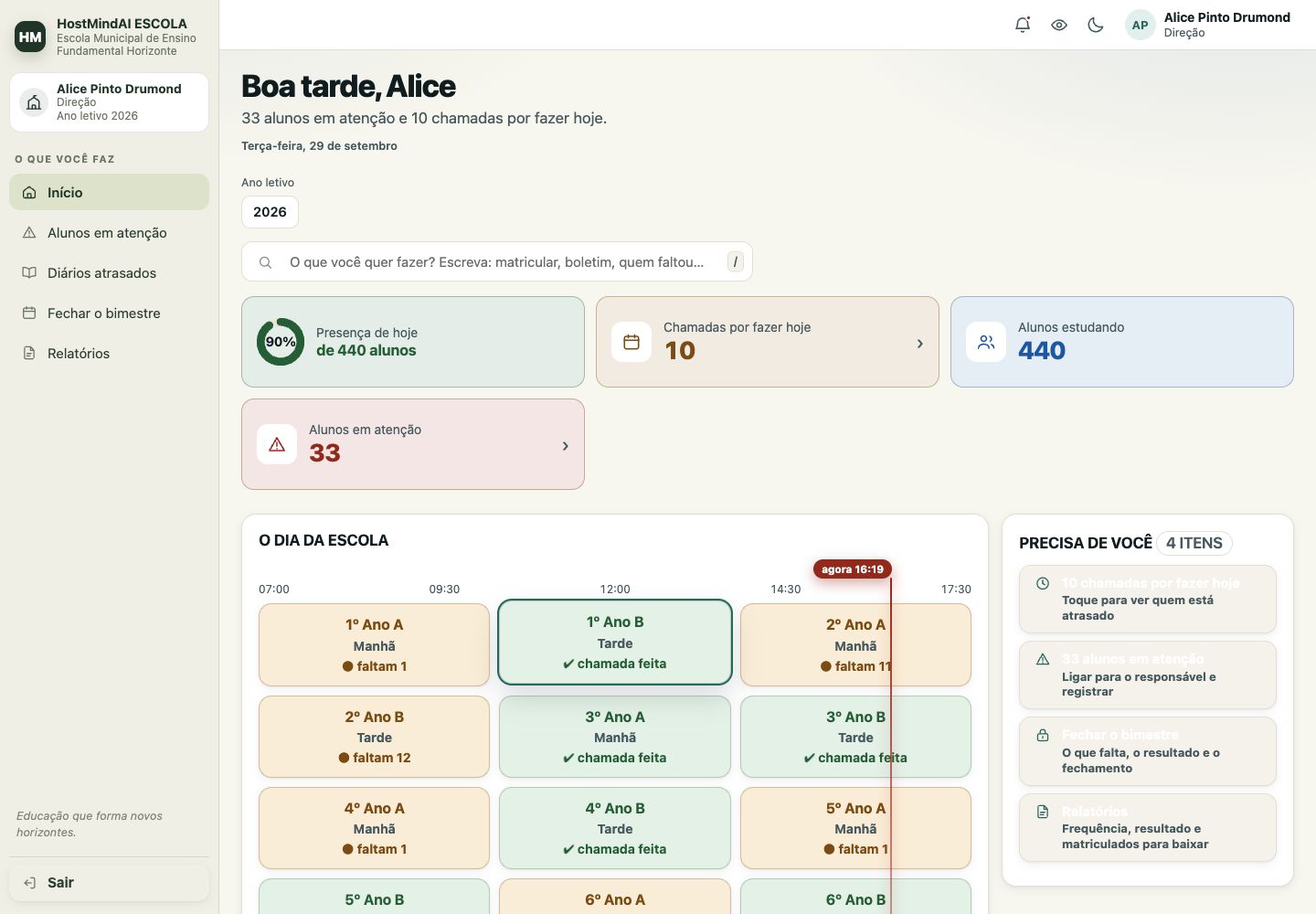
Task: Open the 4º Ano B Tarde class card
Action: 615,828
